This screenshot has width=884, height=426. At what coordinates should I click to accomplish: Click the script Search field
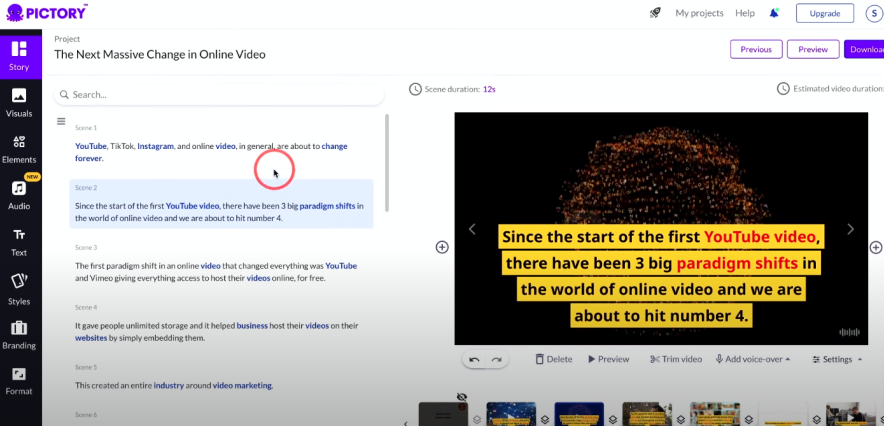(x=220, y=94)
